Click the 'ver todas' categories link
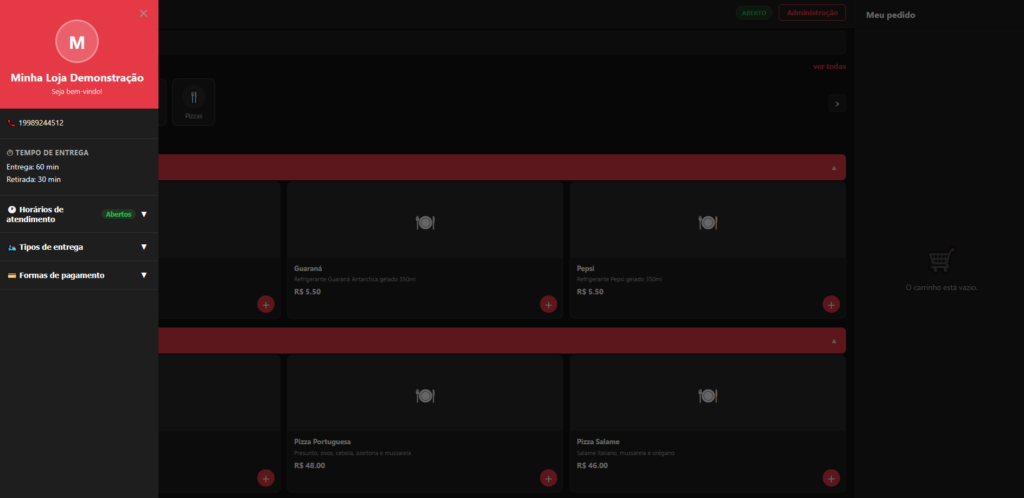The height and width of the screenshot is (498, 1024). pyautogui.click(x=829, y=67)
